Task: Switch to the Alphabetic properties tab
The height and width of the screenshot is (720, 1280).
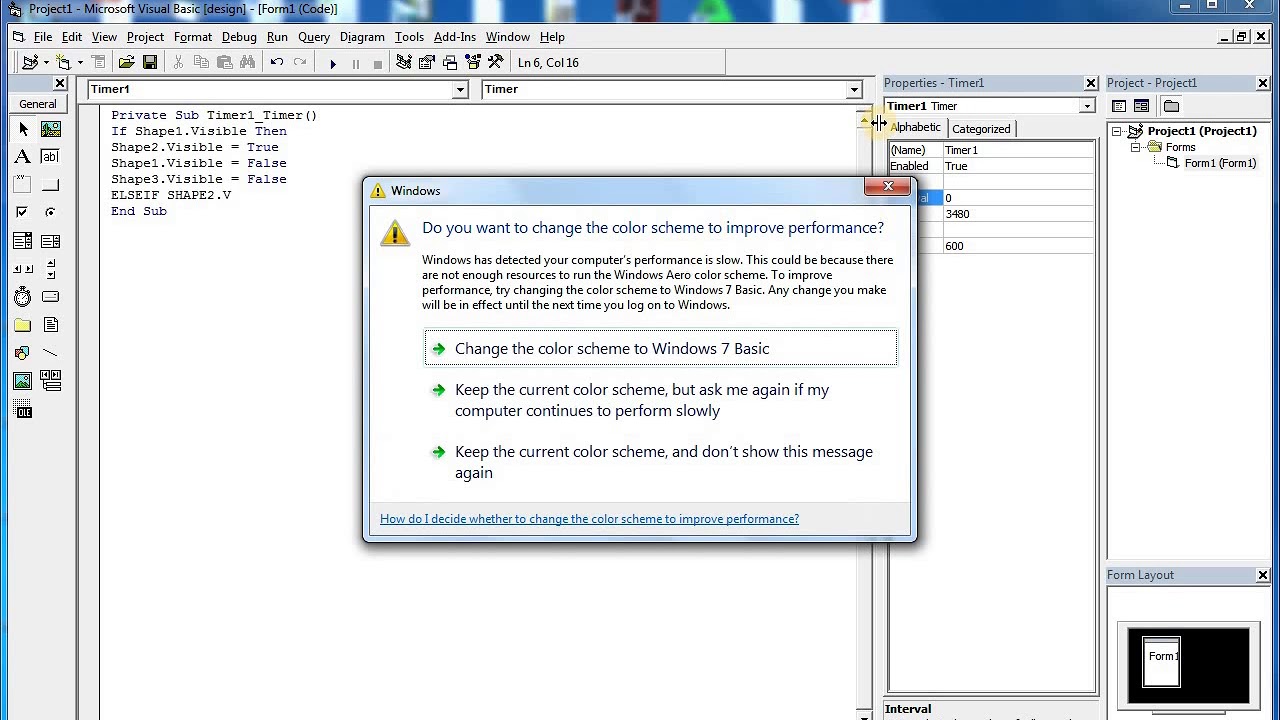Action: pos(915,128)
